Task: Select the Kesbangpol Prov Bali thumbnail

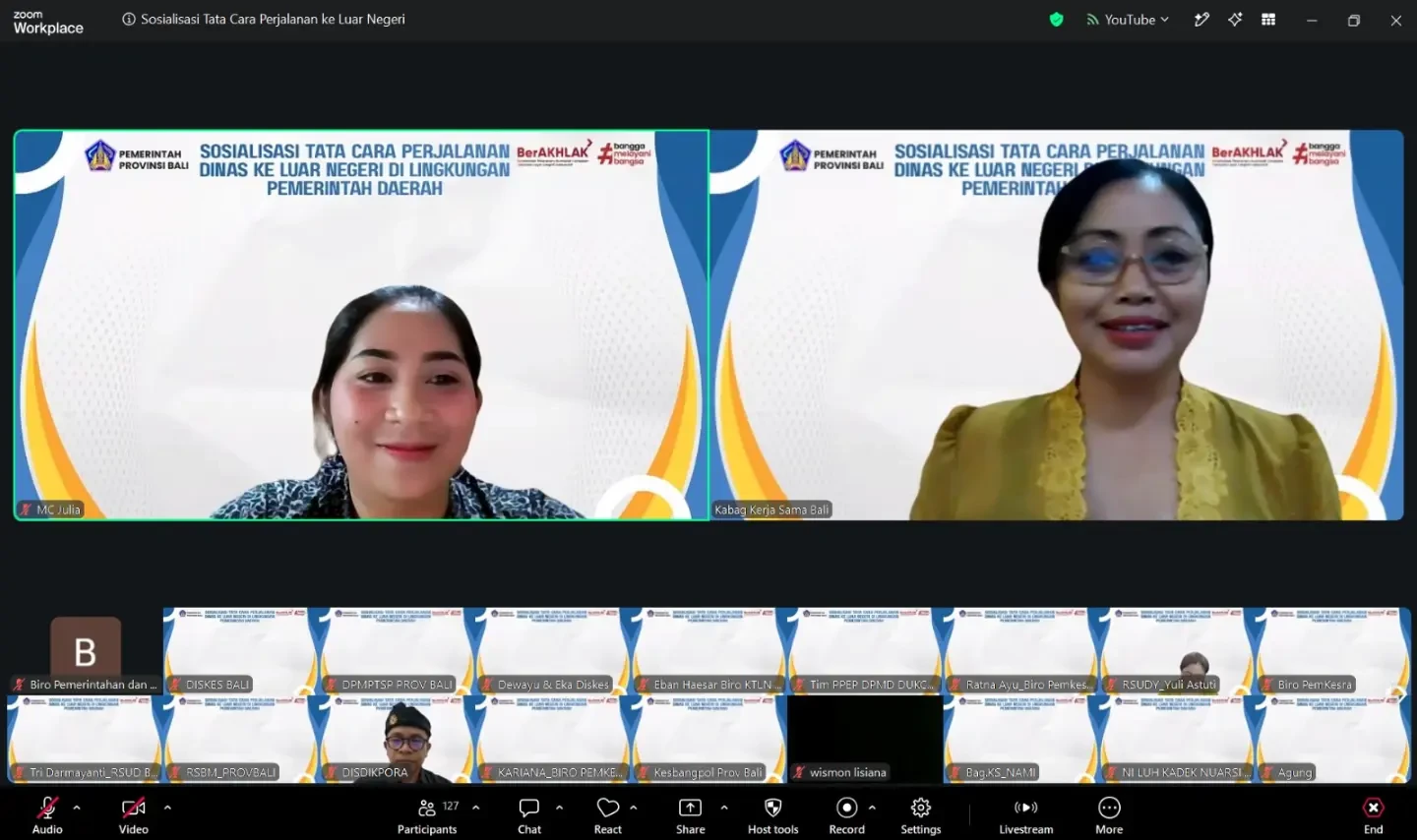Action: (x=709, y=740)
